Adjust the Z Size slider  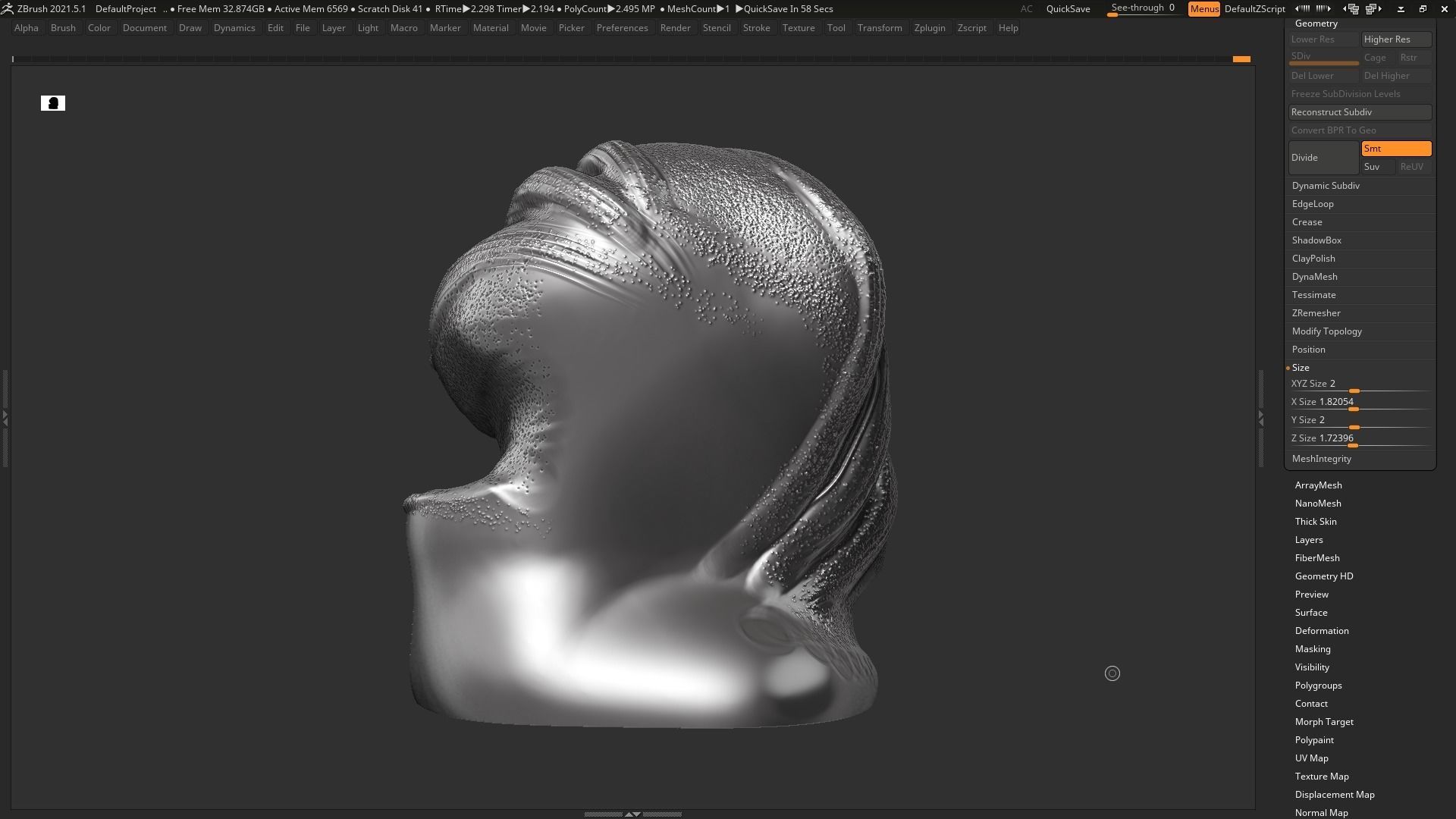coord(1360,439)
